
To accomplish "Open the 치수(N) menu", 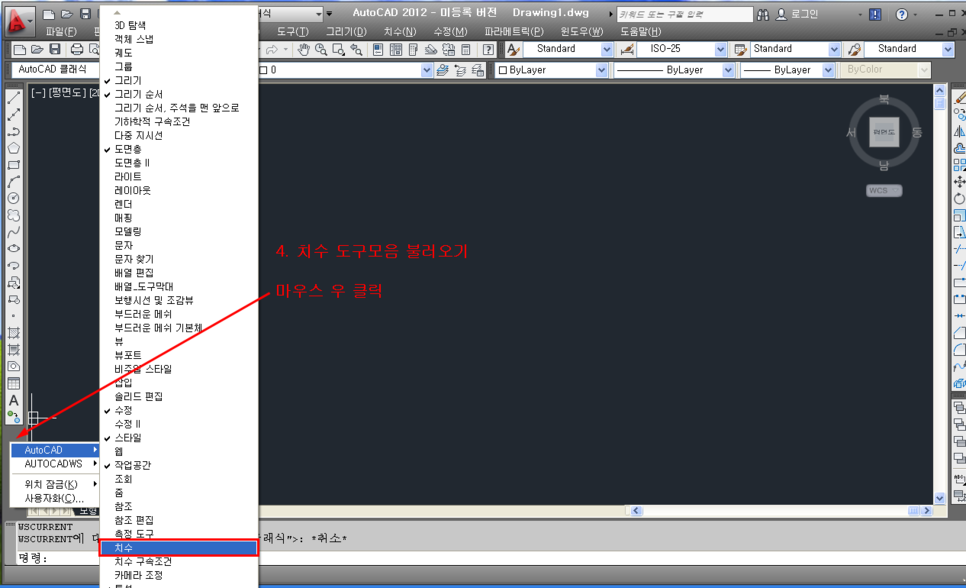I will [x=400, y=31].
